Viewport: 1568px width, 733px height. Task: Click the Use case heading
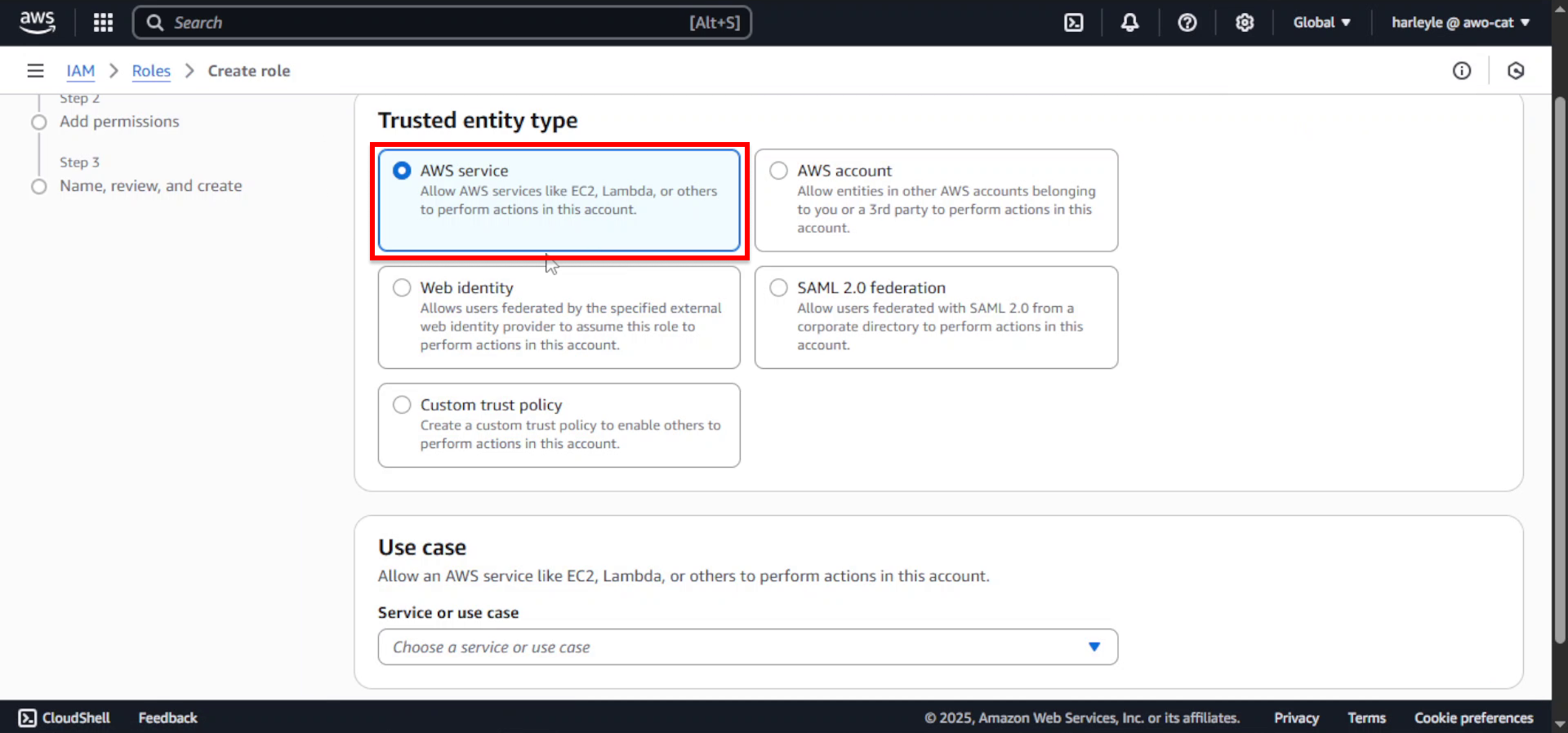pos(422,547)
